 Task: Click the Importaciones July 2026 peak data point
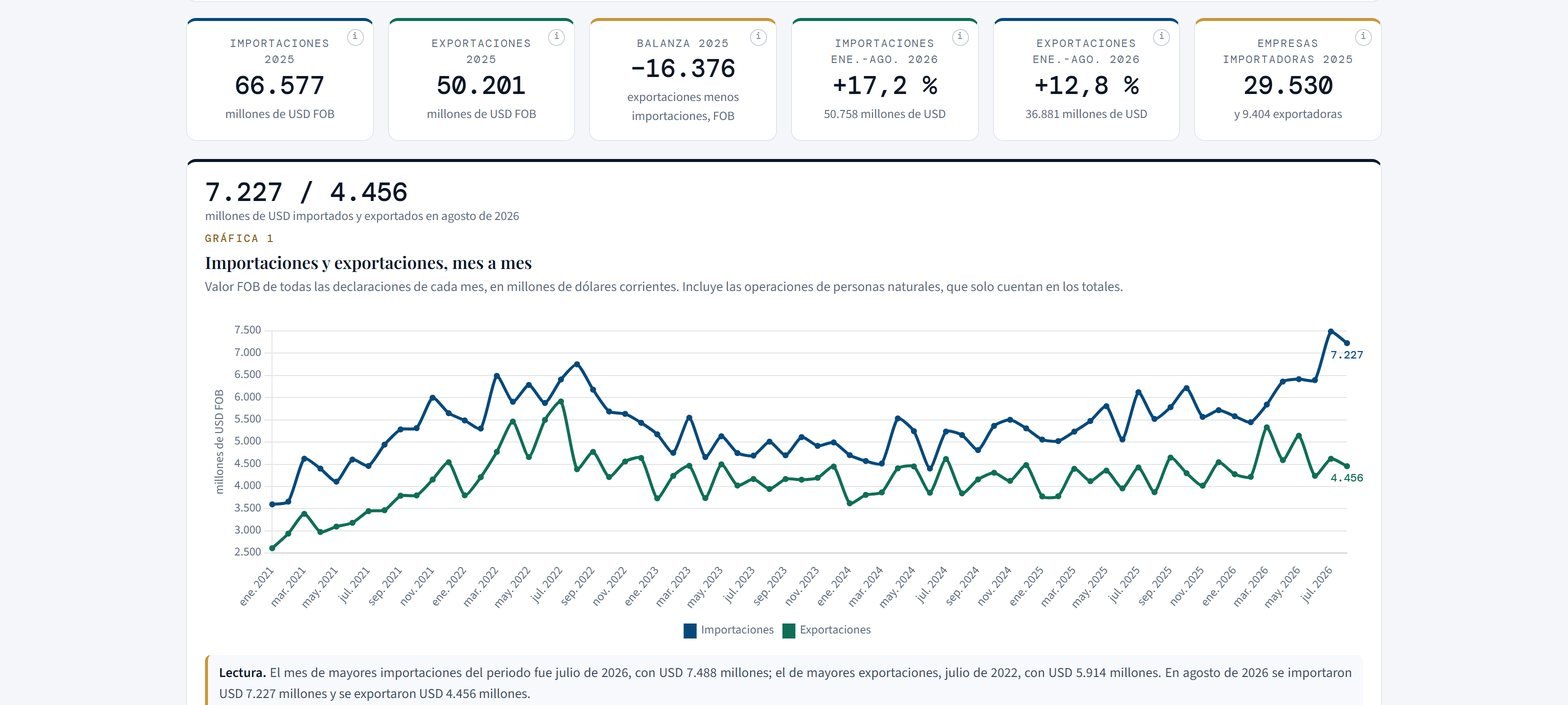pos(1331,331)
